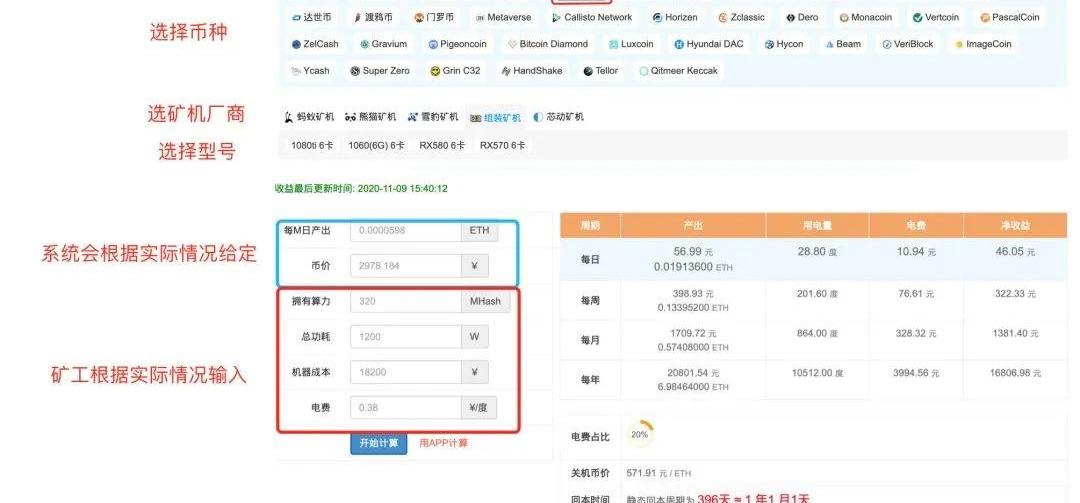This screenshot has height=503, width=1080.
Task: Open the 用APP计算 link
Action: coord(443,443)
